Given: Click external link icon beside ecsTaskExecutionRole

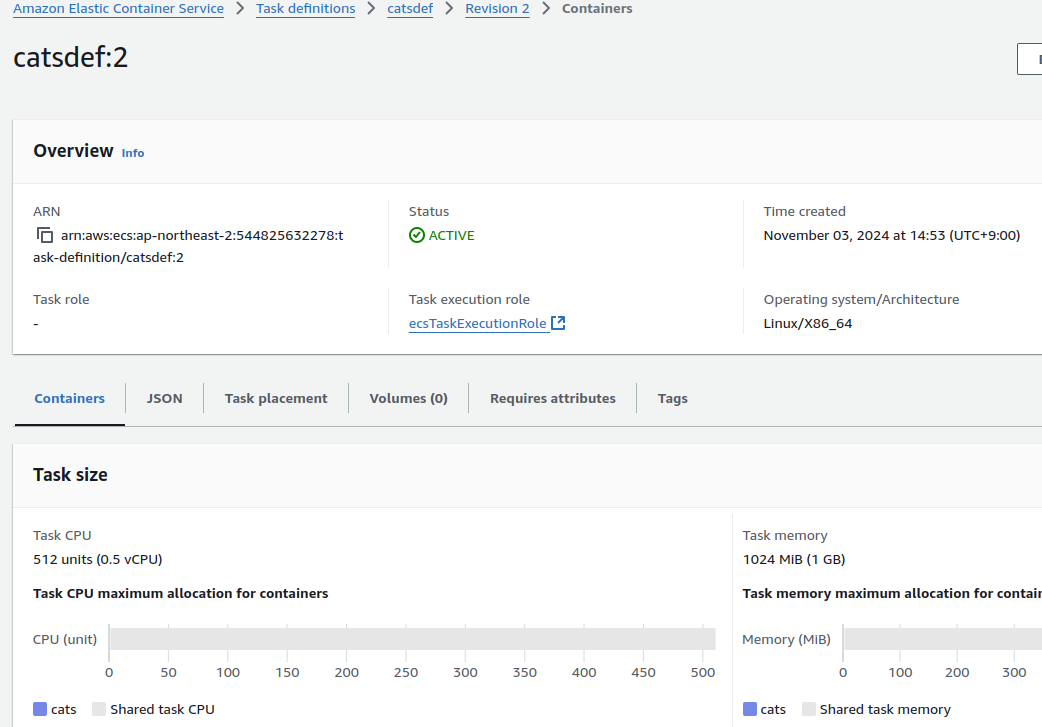Looking at the screenshot, I should click(x=559, y=323).
